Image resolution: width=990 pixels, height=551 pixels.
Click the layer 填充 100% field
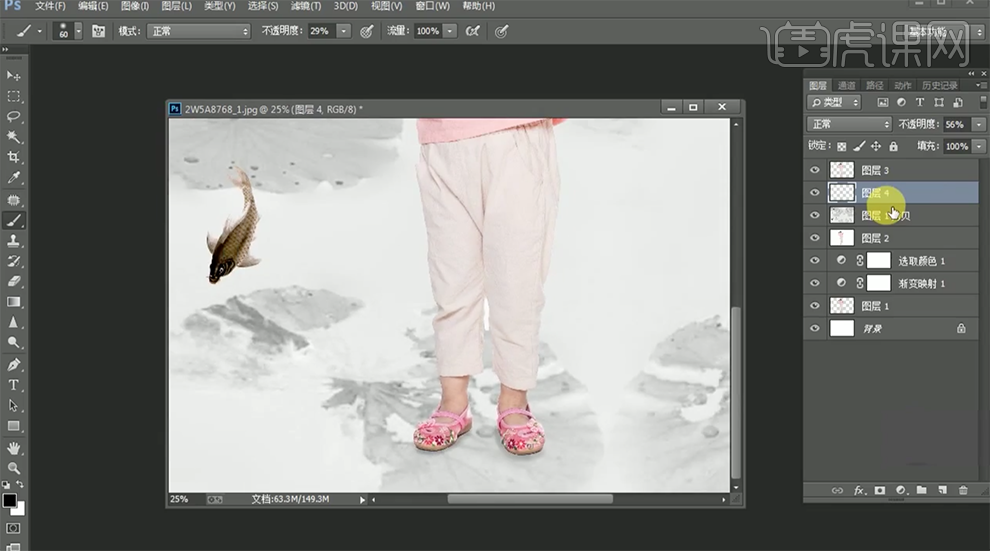click(957, 146)
